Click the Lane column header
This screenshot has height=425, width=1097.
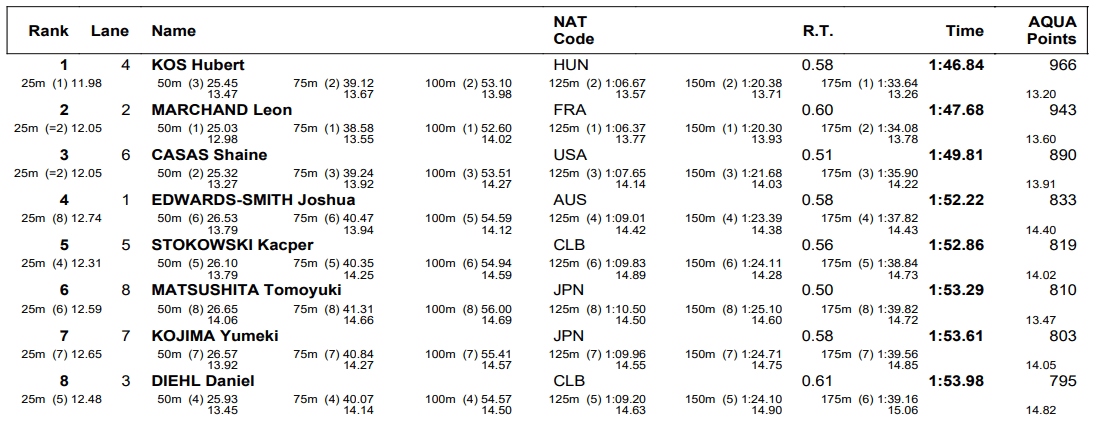110,31
